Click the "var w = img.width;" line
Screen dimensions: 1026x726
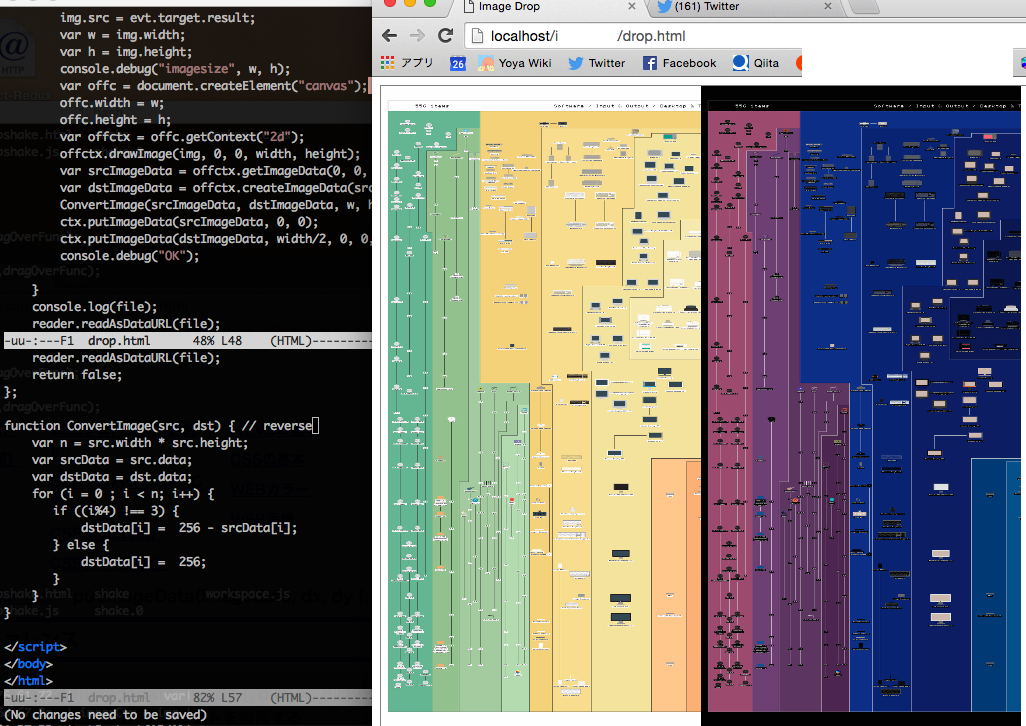(122, 35)
